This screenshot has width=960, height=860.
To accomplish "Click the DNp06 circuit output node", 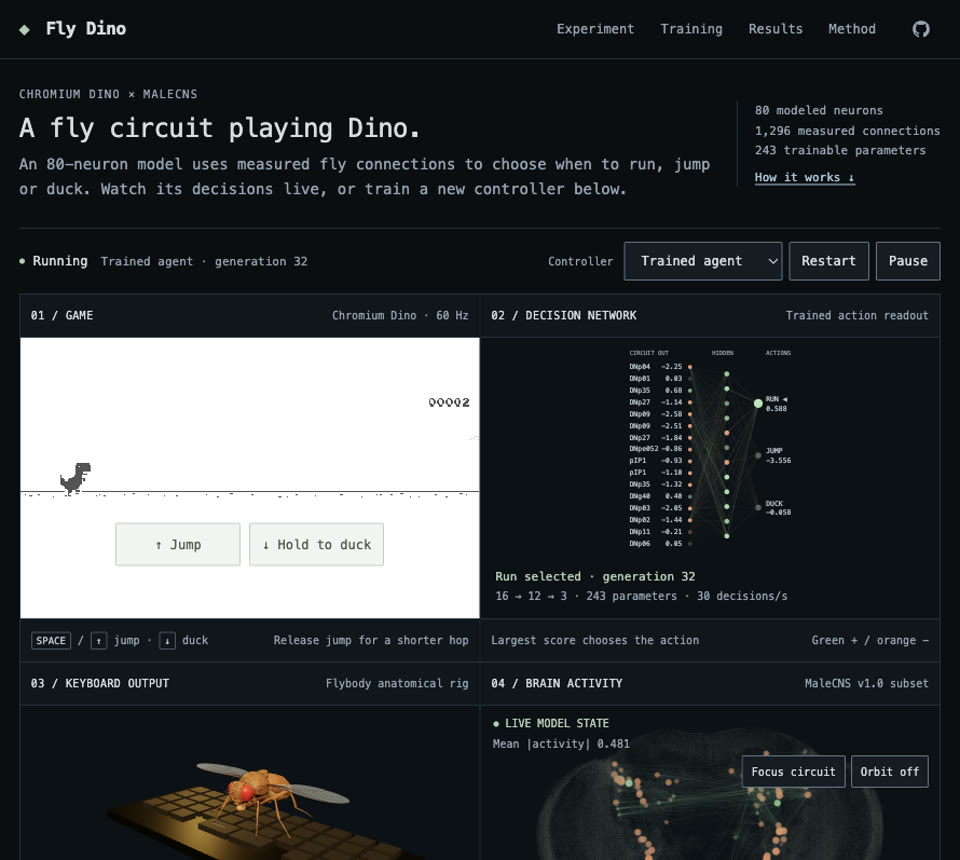I will 690,543.
